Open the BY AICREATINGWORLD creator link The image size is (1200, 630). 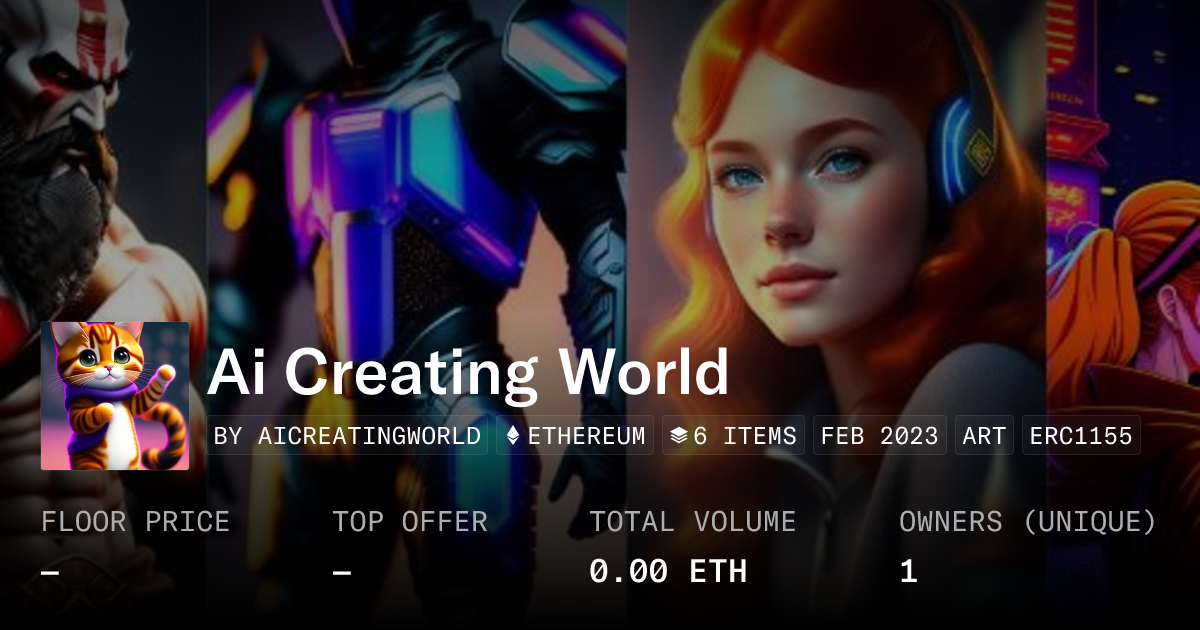click(347, 436)
